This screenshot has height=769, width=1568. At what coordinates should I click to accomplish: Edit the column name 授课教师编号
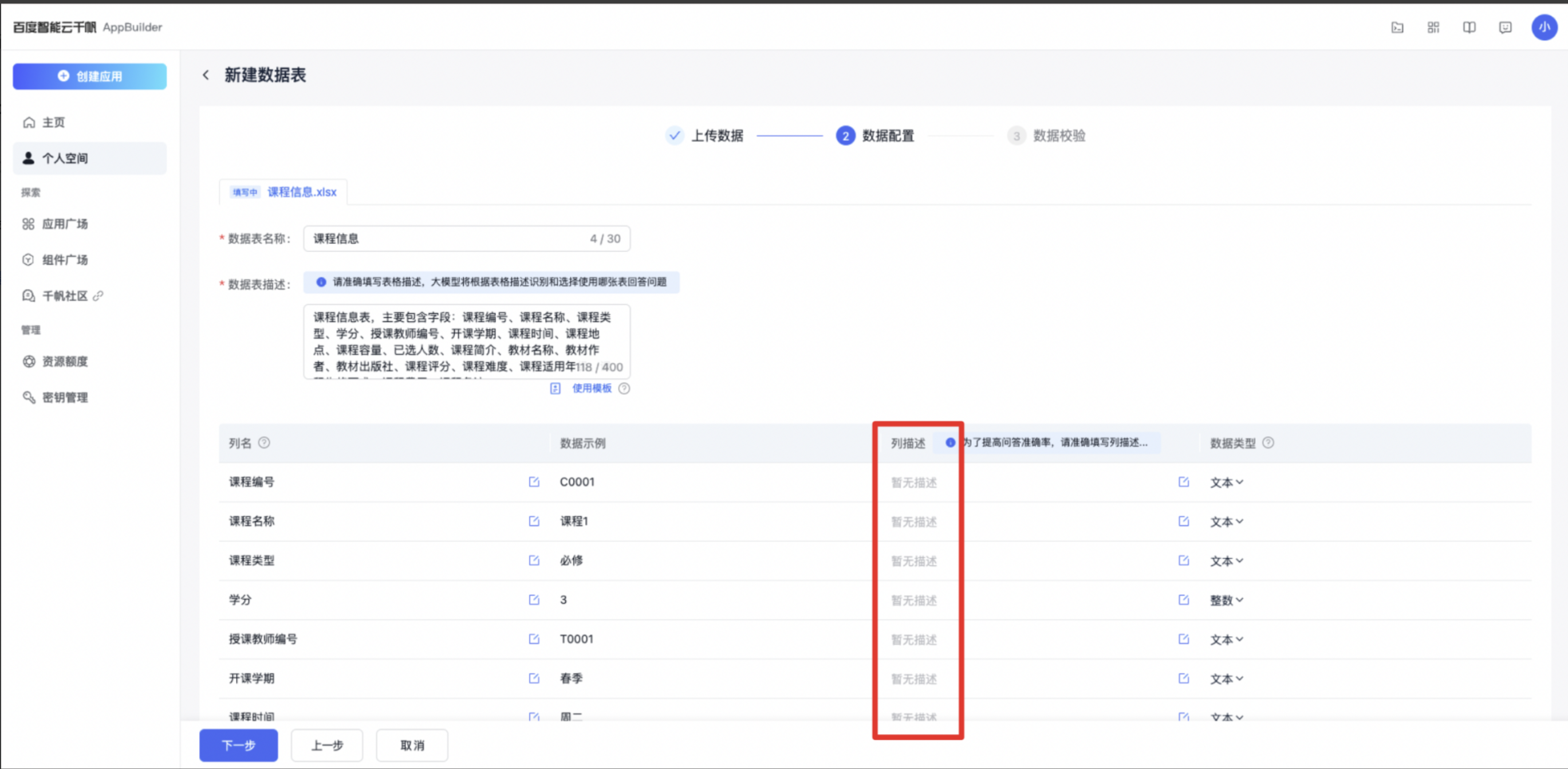534,639
